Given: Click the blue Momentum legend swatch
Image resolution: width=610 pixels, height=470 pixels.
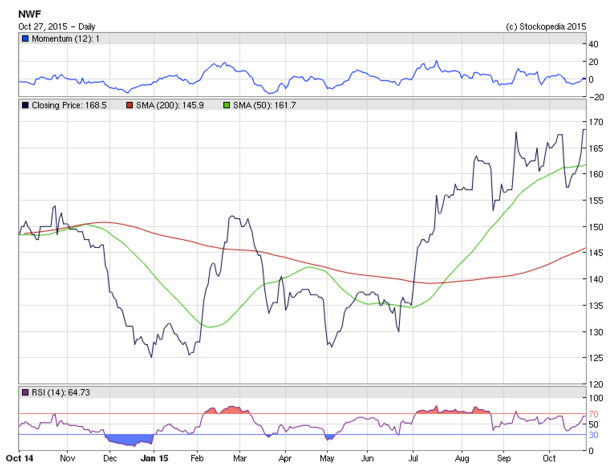Looking at the screenshot, I should pyautogui.click(x=25, y=39).
